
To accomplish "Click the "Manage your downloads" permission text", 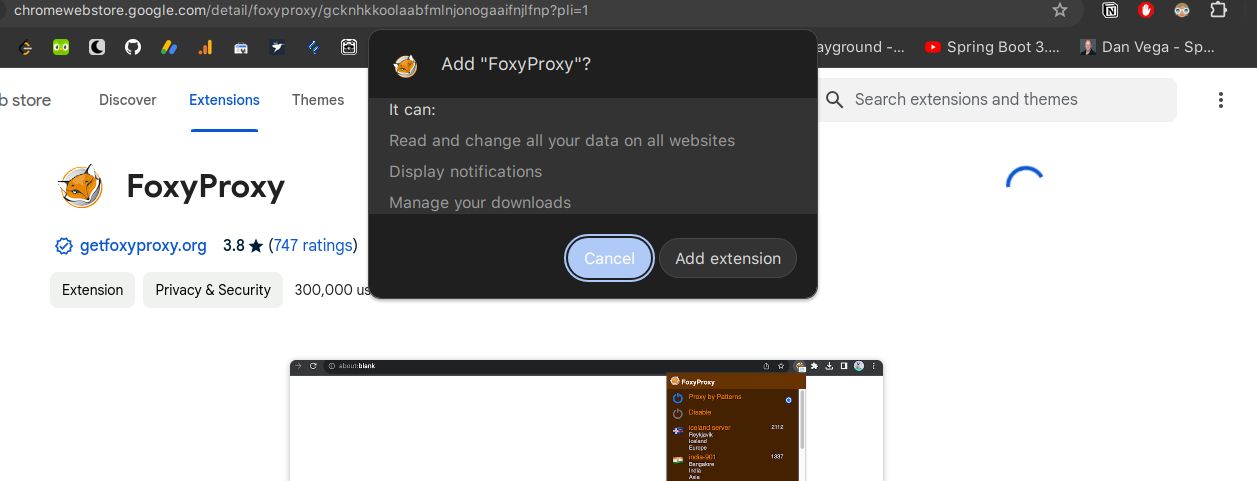I will pyautogui.click(x=480, y=203).
